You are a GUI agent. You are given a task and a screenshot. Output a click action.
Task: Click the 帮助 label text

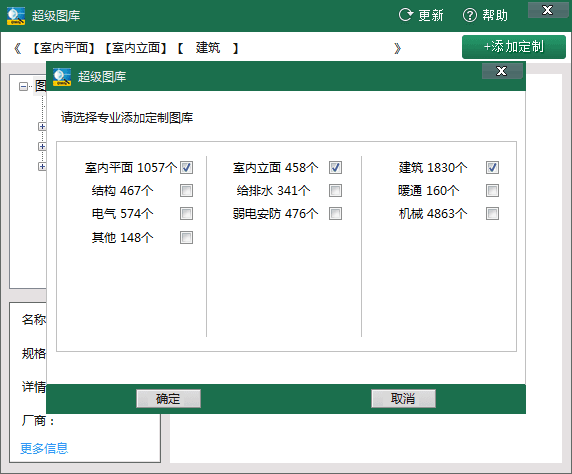coord(495,15)
